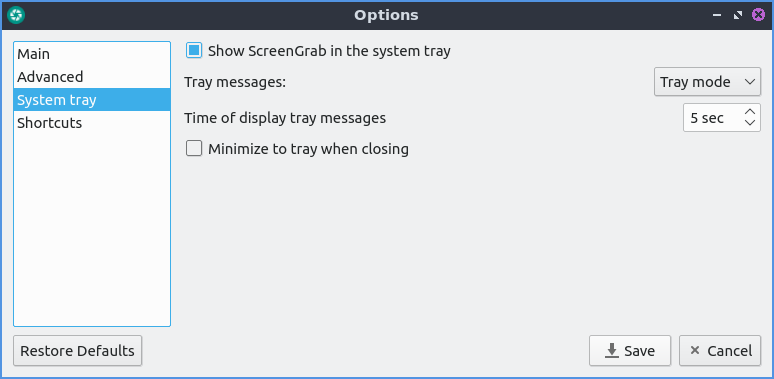Select Main in the options list
Image resolution: width=774 pixels, height=379 pixels.
[92, 54]
